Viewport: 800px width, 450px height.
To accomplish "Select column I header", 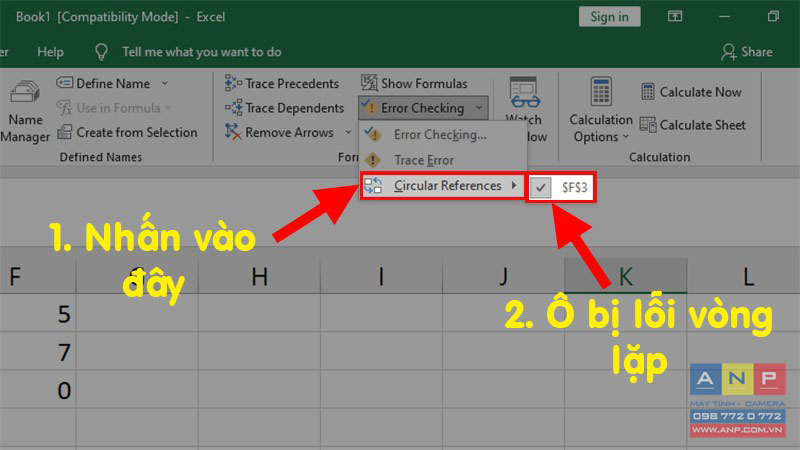I will pos(381,276).
